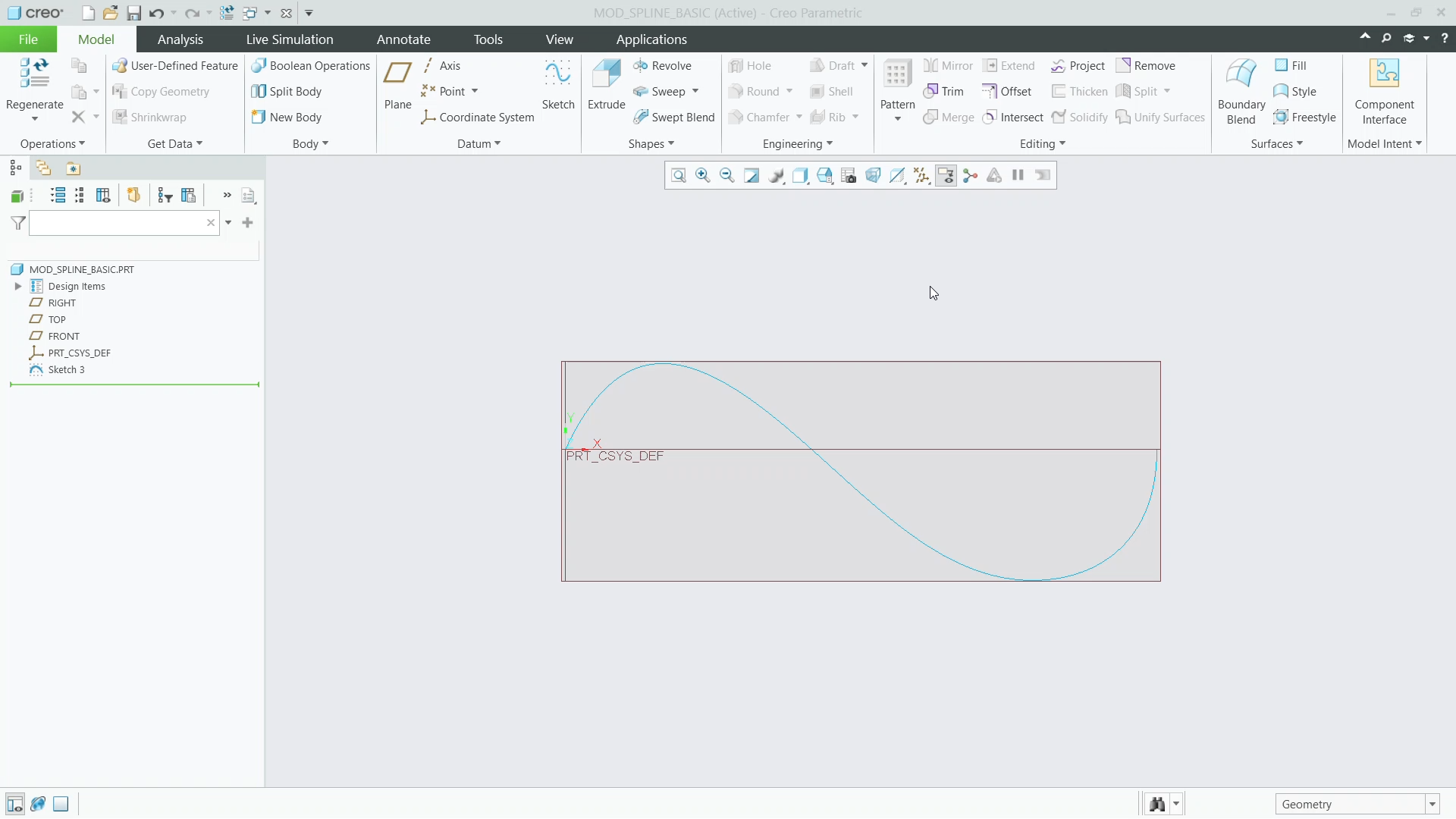This screenshot has height=819, width=1456.
Task: Activate the Zoom In tool
Action: click(703, 175)
